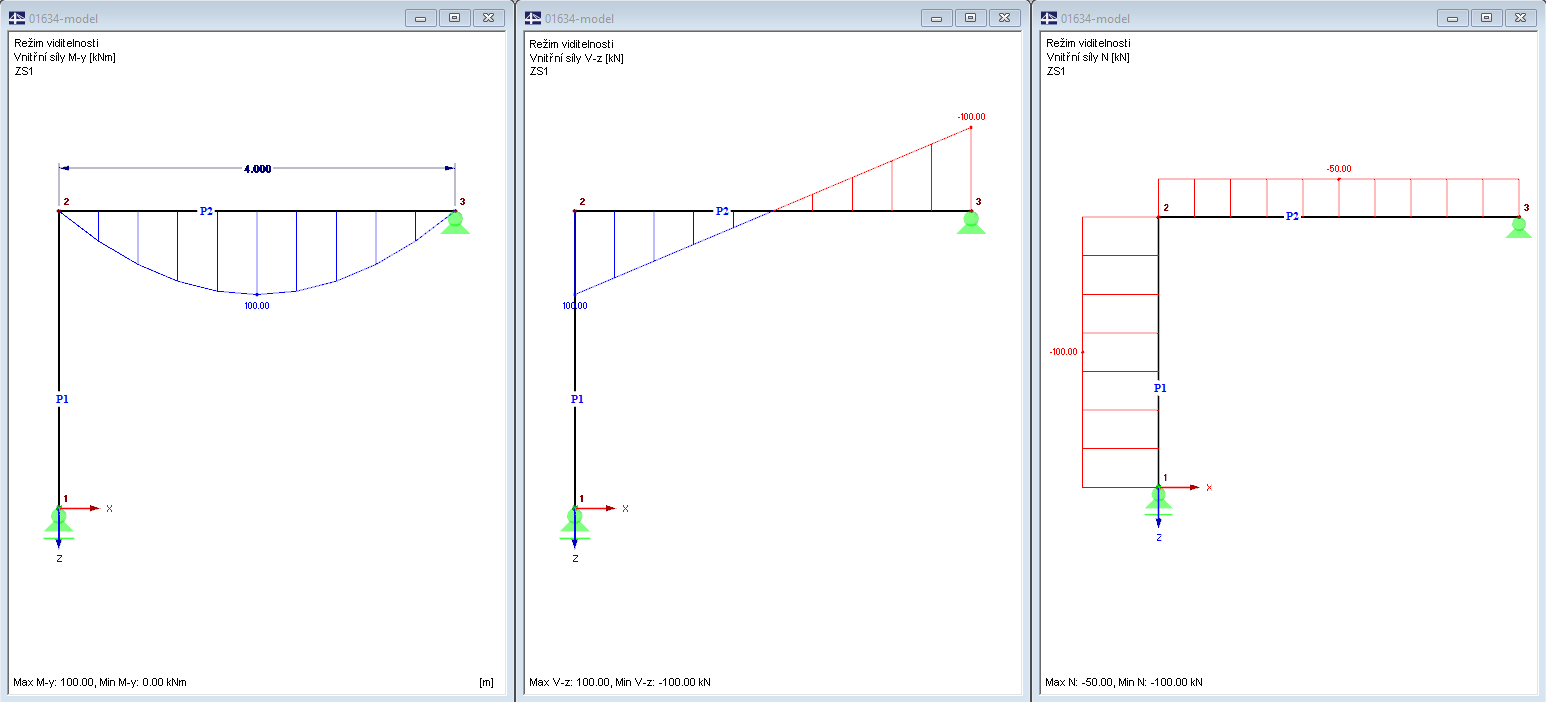
Task: Click the "Vnitřní síly V-z [kN]" label
Action: click(579, 57)
